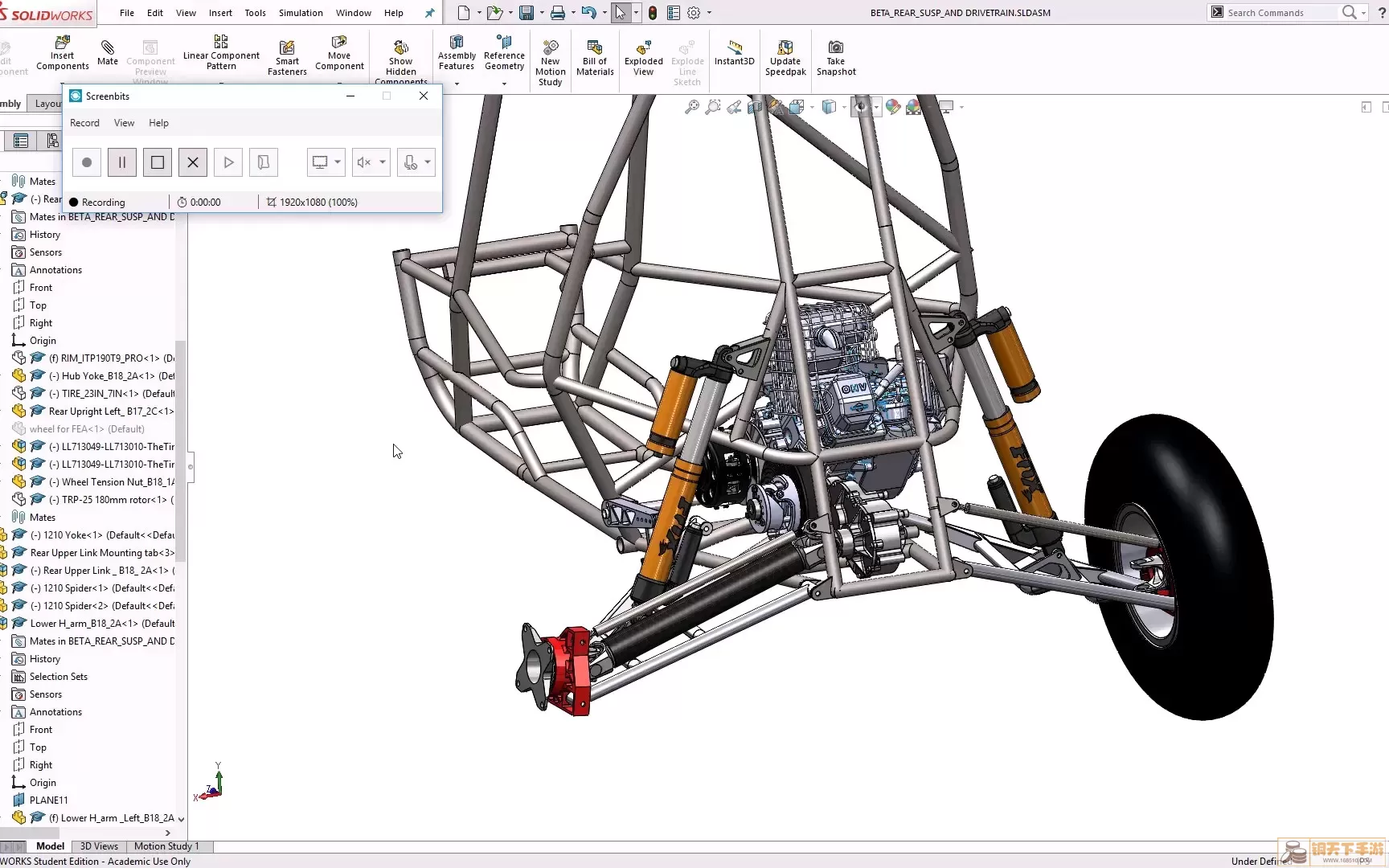Screen dimensions: 1389x868
Task: Click Open document icon
Action: (x=494, y=13)
